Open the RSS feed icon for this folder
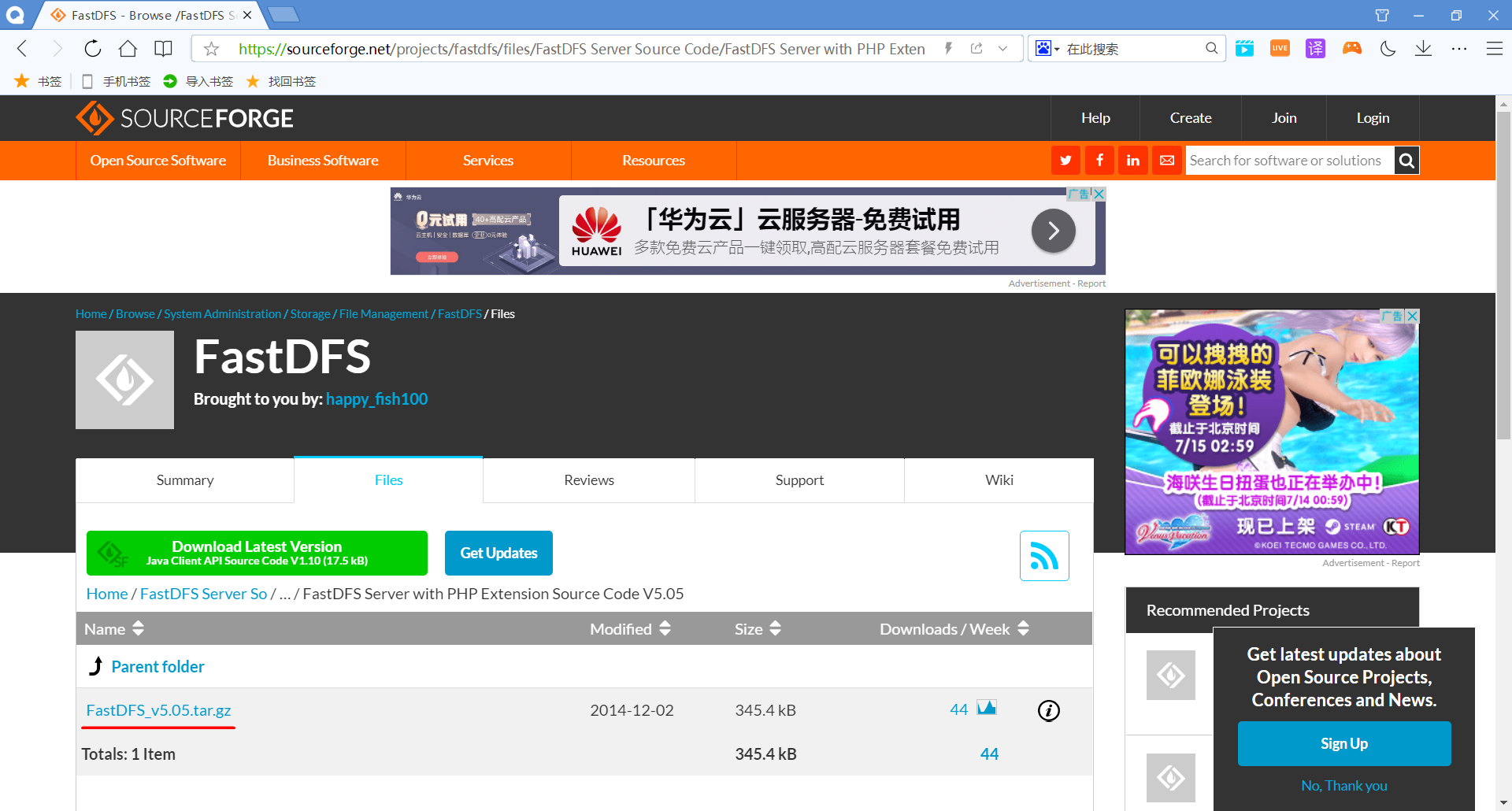The height and width of the screenshot is (811, 1512). point(1044,555)
